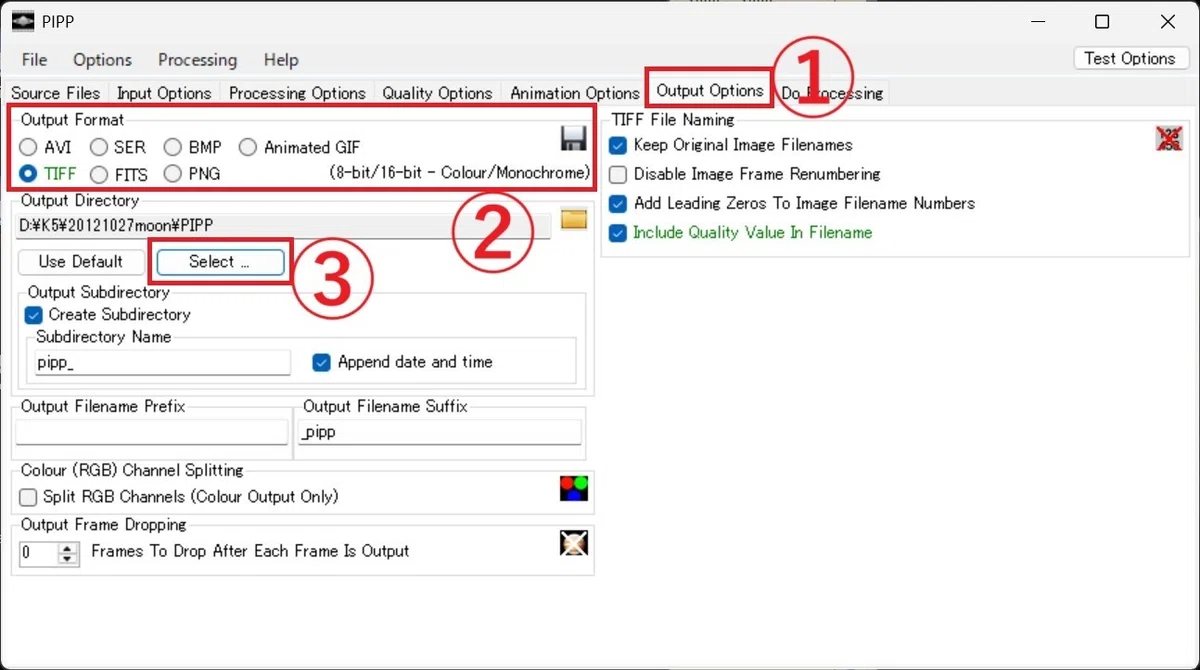Switch to the Input Options tab
Image resolution: width=1200 pixels, height=670 pixels.
(164, 93)
